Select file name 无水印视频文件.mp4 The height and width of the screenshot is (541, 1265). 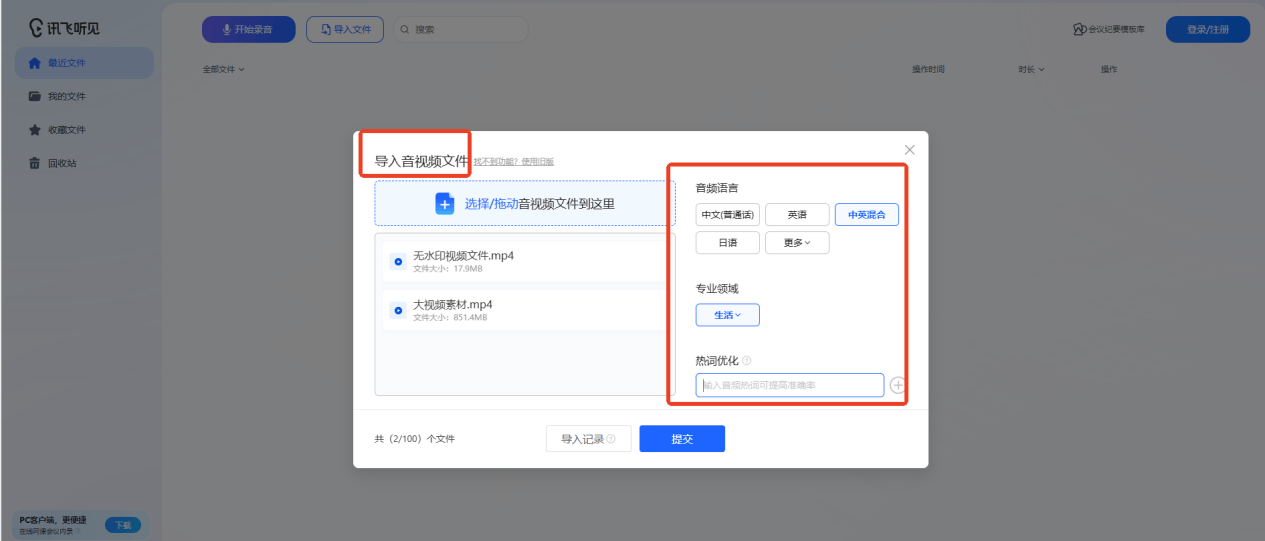[463, 256]
